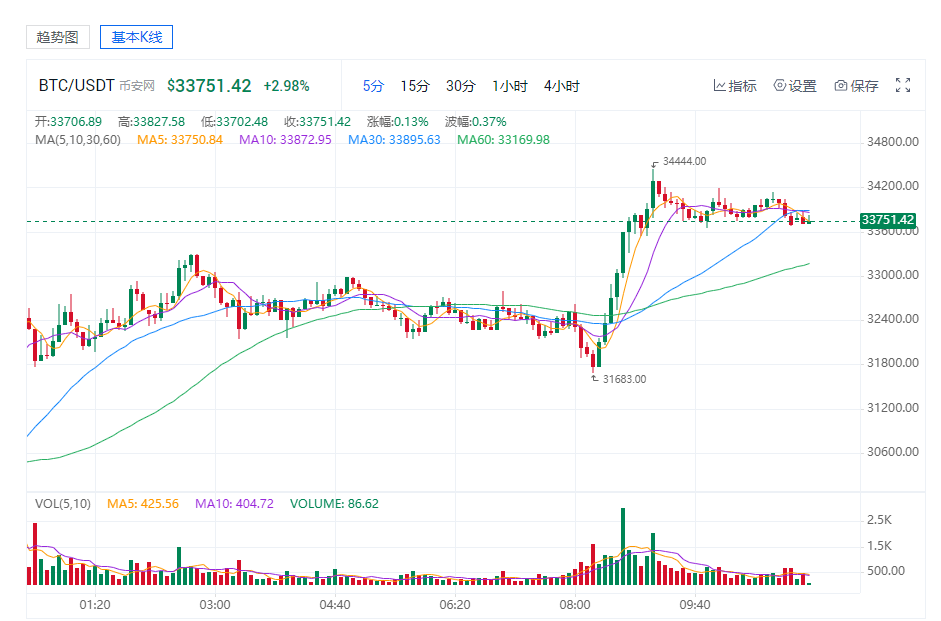Viewport: 941px width, 621px height.
Task: Click the tallest green volume bar
Action: pyautogui.click(x=623, y=547)
